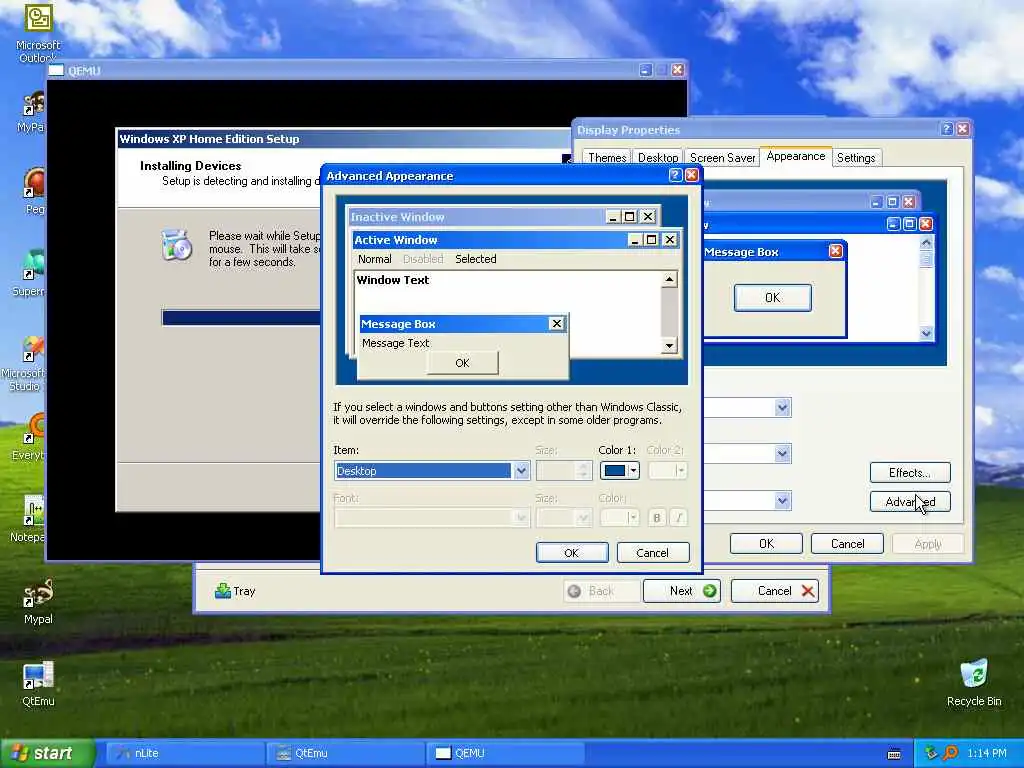
Task: Expand the second dropdown in Display Properties
Action: (782, 454)
